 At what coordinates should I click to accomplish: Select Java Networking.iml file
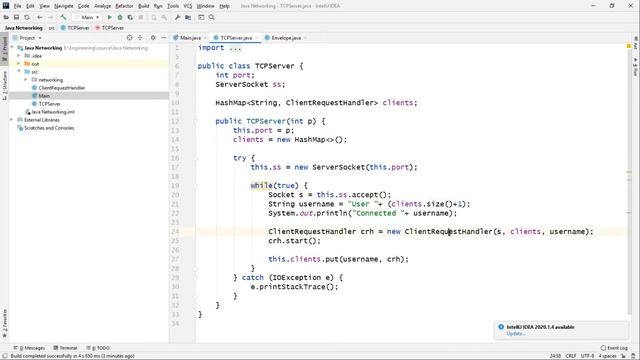coord(53,112)
